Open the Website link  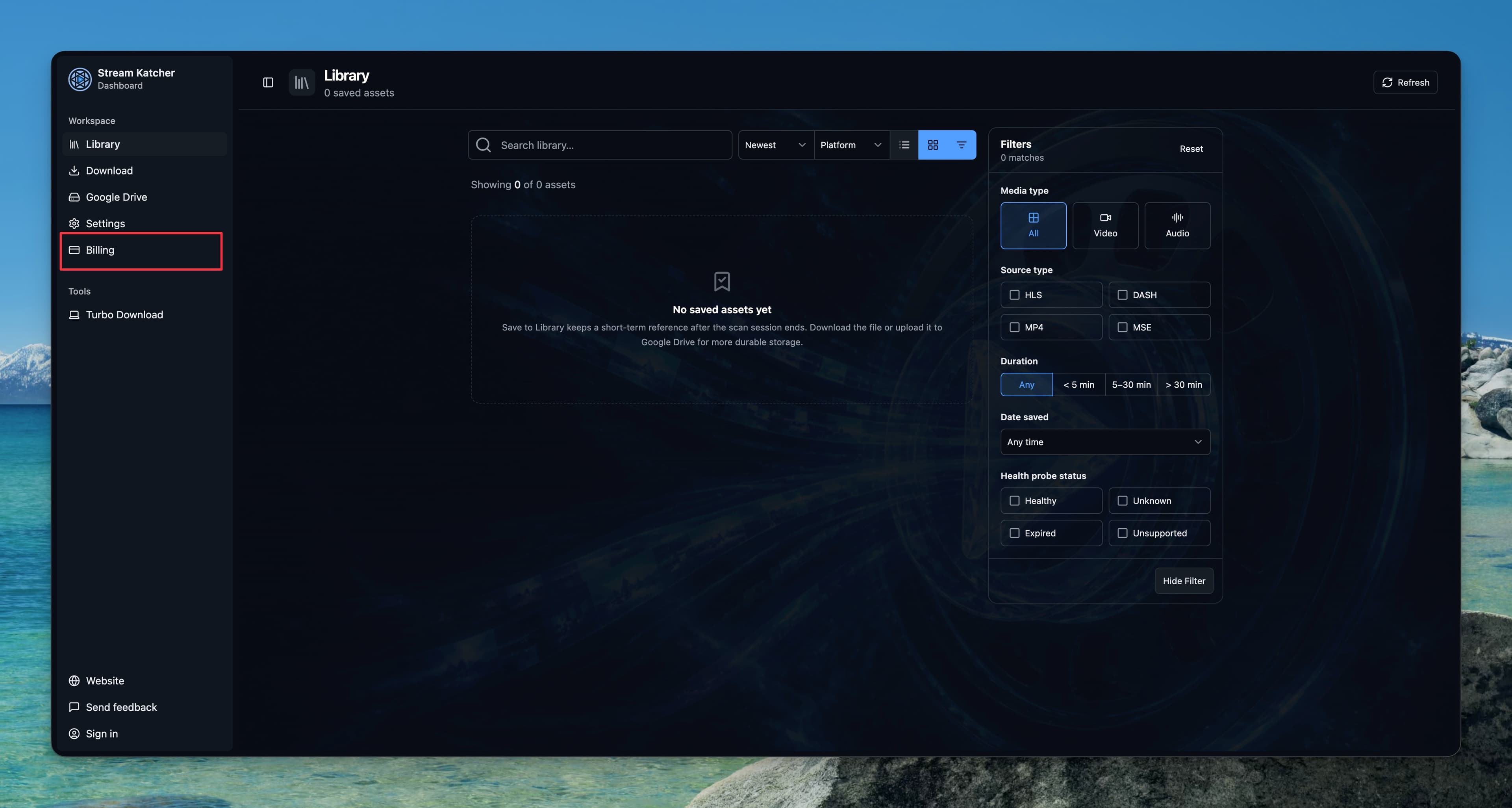point(145,681)
